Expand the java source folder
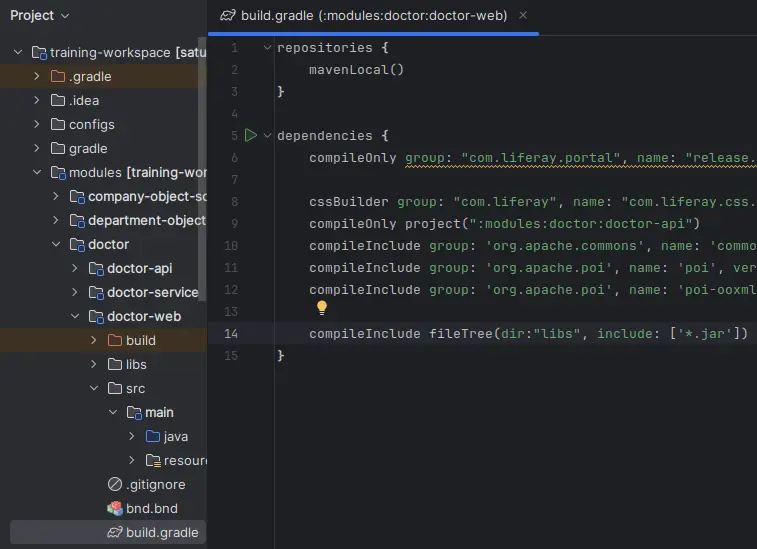 coord(131,436)
